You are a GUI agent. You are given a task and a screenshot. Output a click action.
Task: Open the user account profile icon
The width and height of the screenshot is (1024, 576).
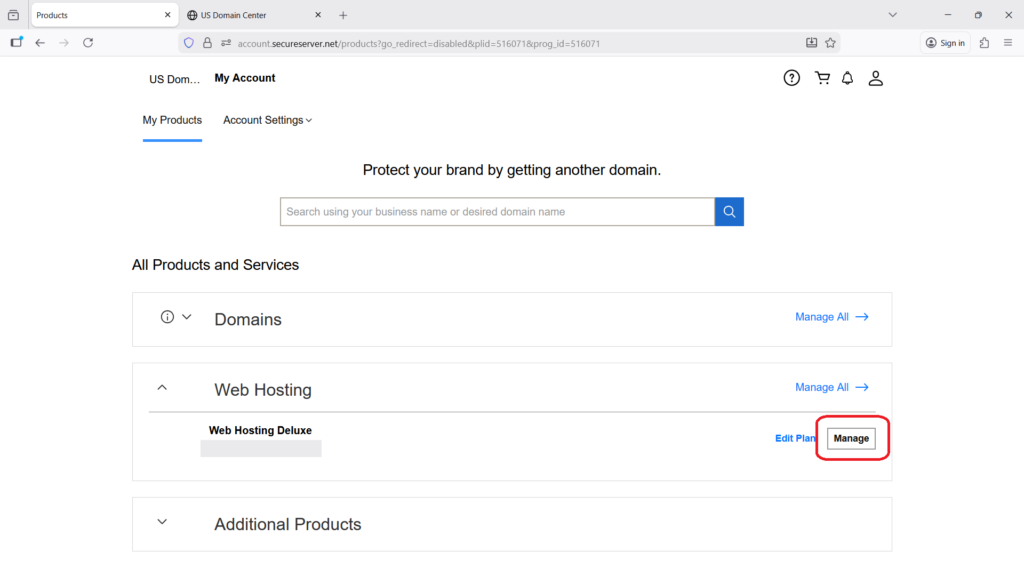coord(875,78)
